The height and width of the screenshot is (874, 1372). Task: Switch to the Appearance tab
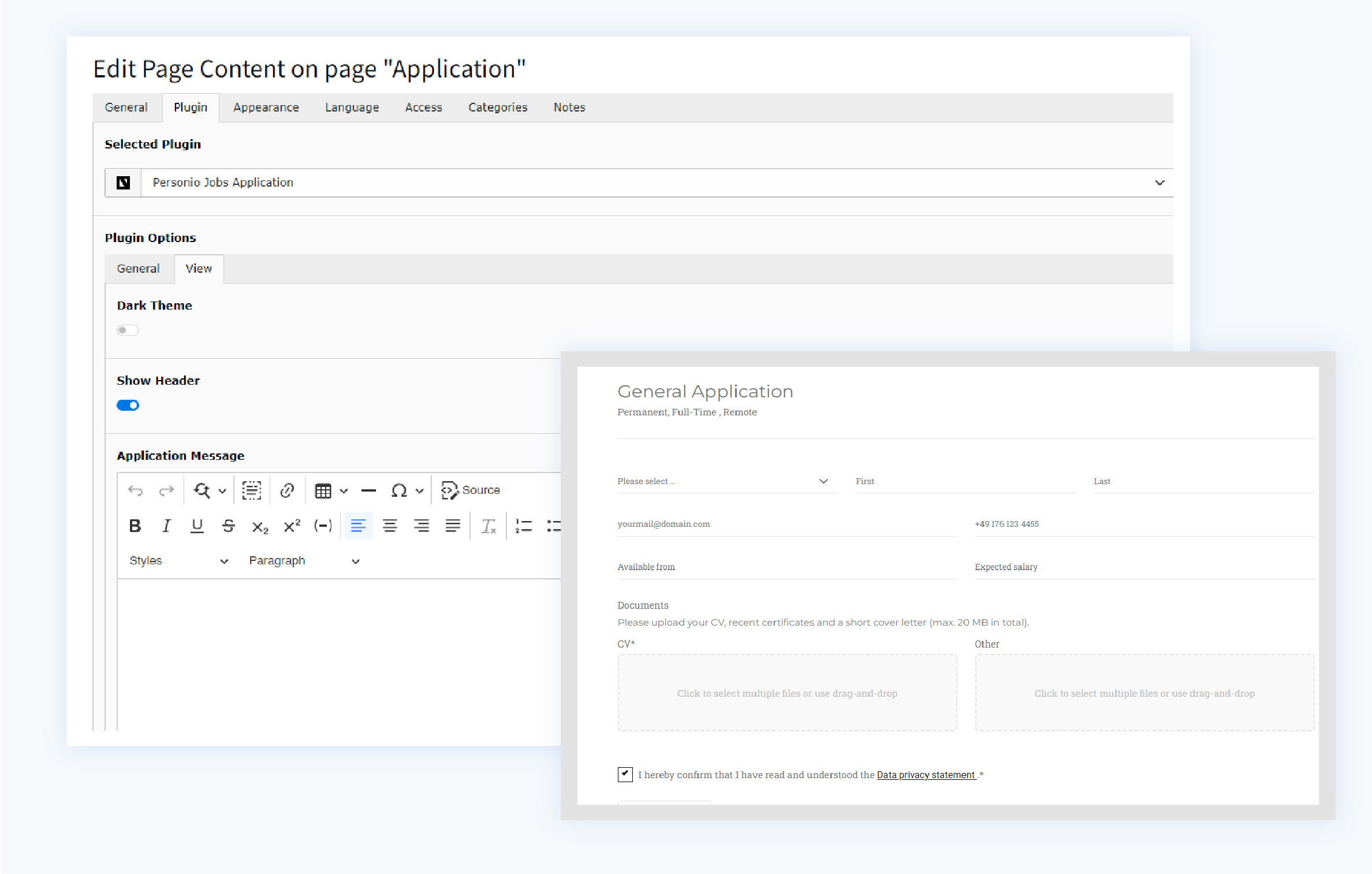coord(266,107)
